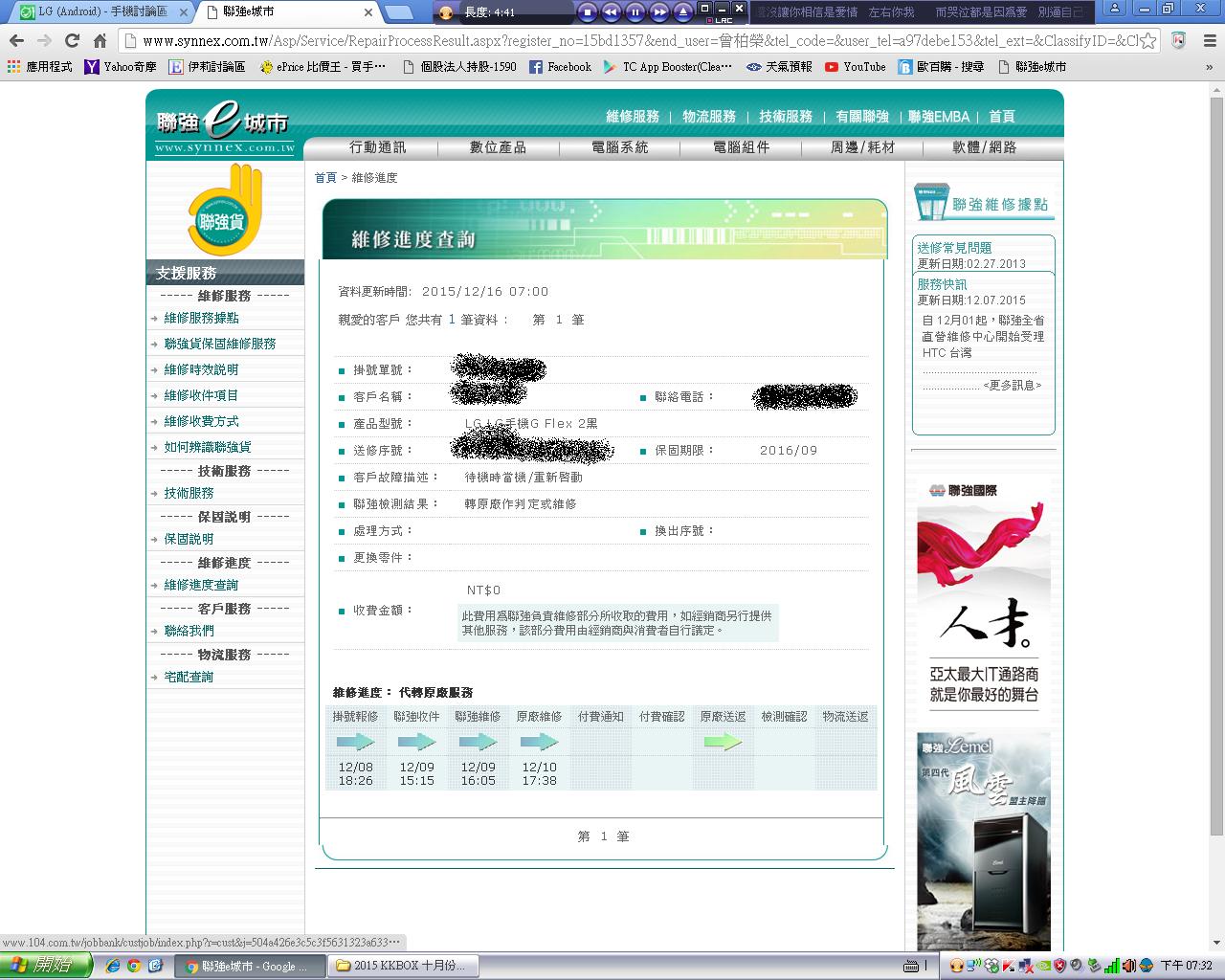Select the 電腦系統 category tab
The height and width of the screenshot is (980, 1225).
[620, 147]
